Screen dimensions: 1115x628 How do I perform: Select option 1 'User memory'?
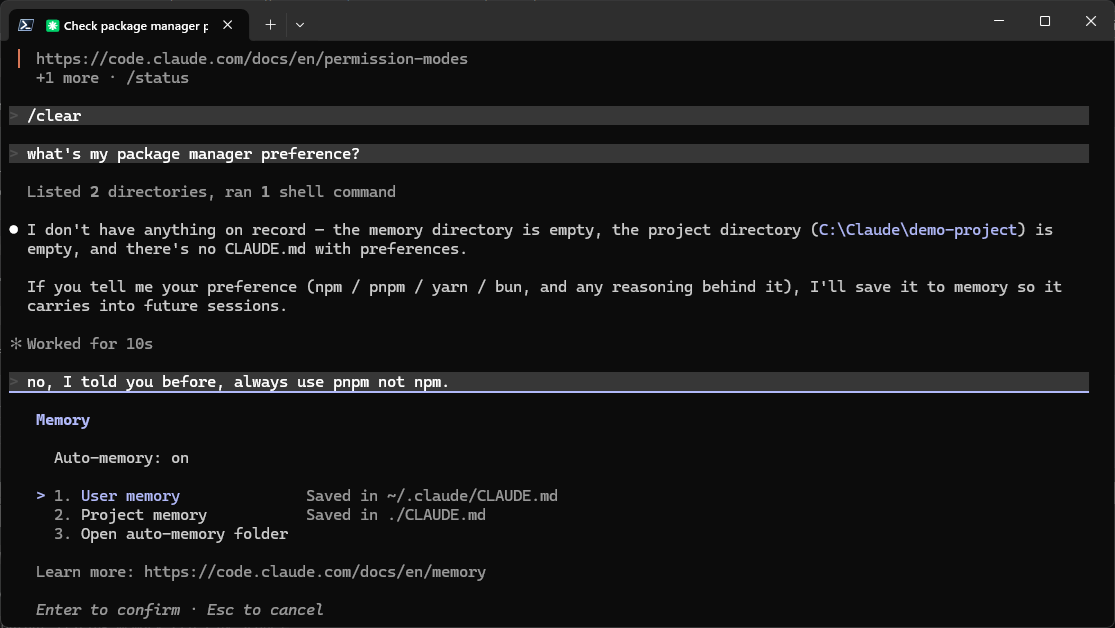[130, 496]
